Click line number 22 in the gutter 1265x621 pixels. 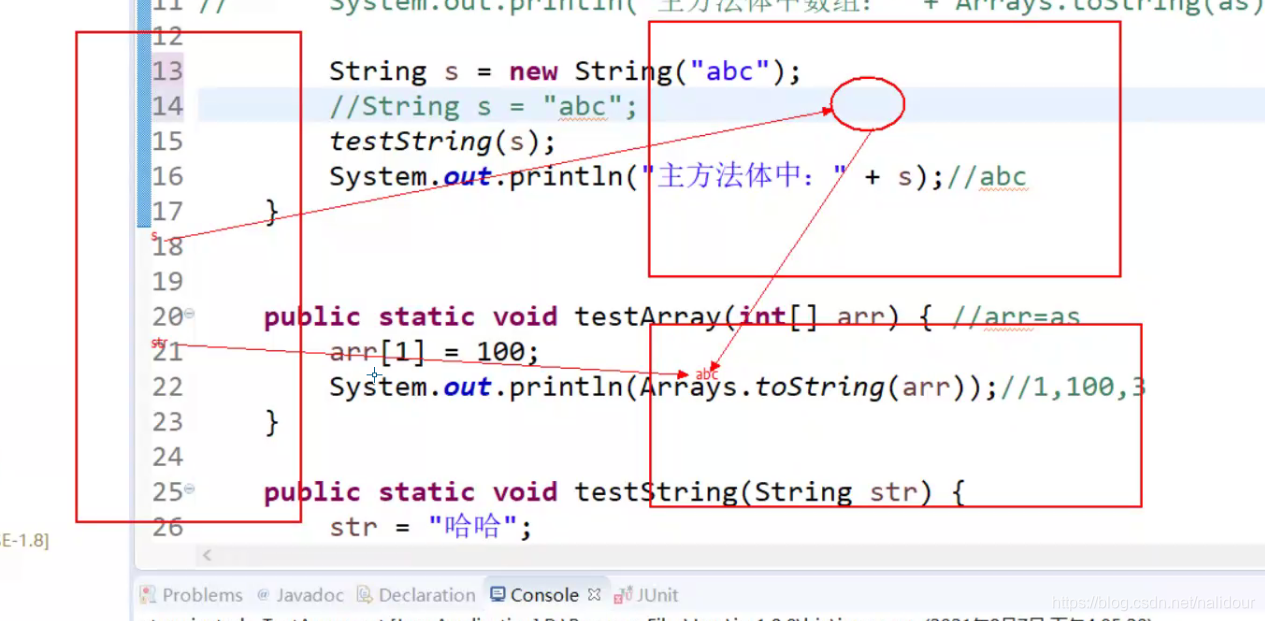(x=167, y=387)
